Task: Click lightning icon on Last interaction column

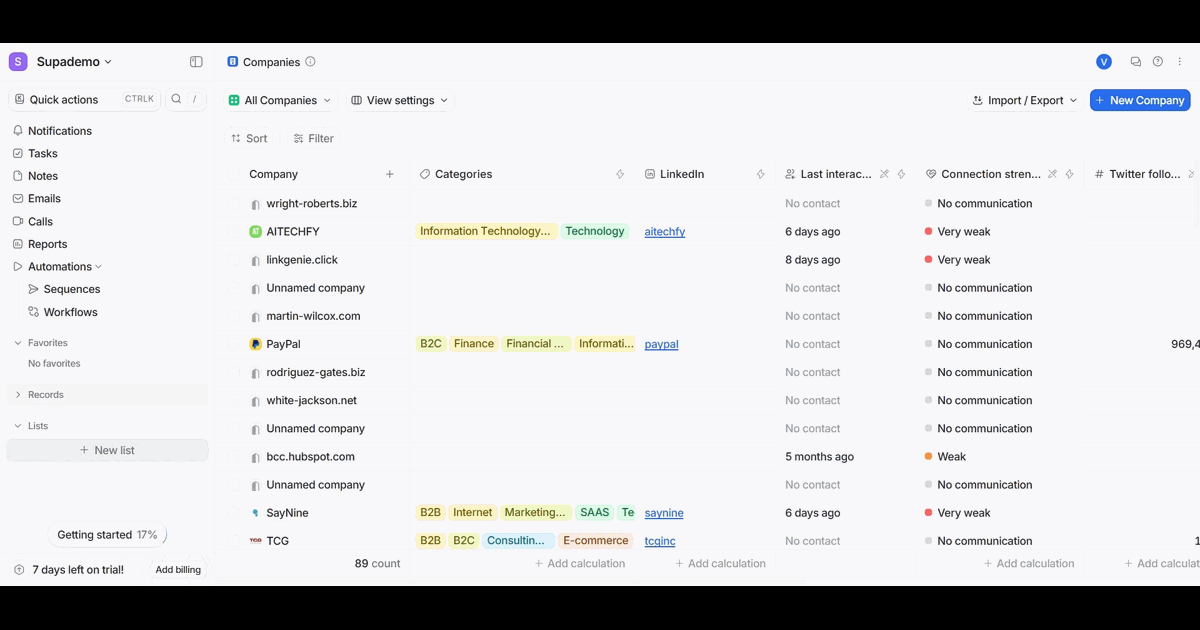Action: pyautogui.click(x=901, y=174)
